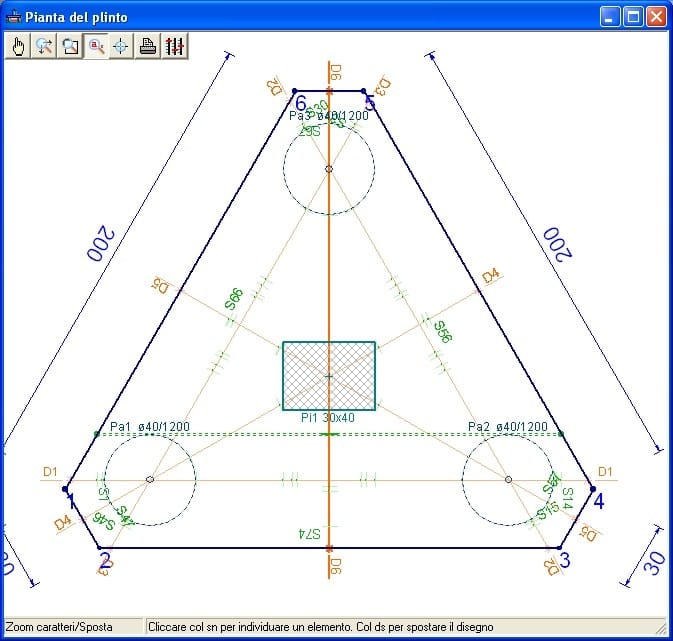Maximize the Pianta del plinto window
The image size is (673, 641).
[632, 17]
